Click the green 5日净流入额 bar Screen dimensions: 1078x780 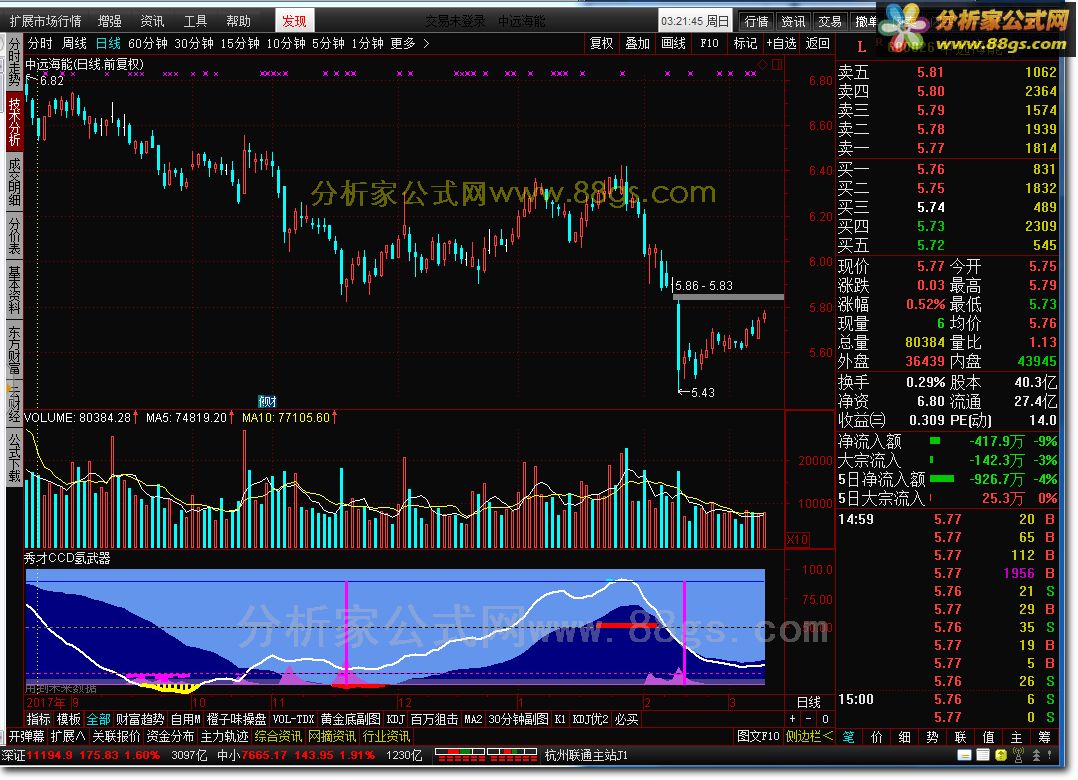click(x=942, y=479)
